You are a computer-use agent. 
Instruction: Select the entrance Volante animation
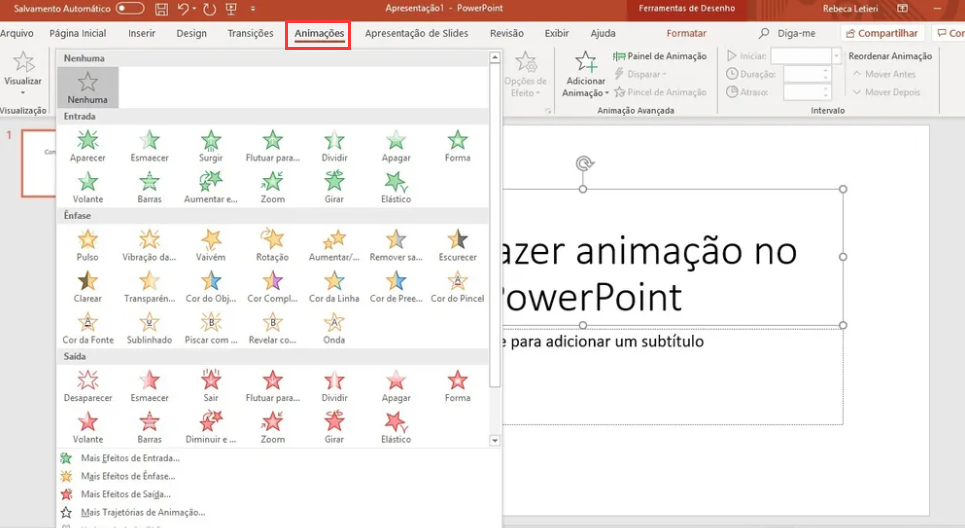coord(87,188)
